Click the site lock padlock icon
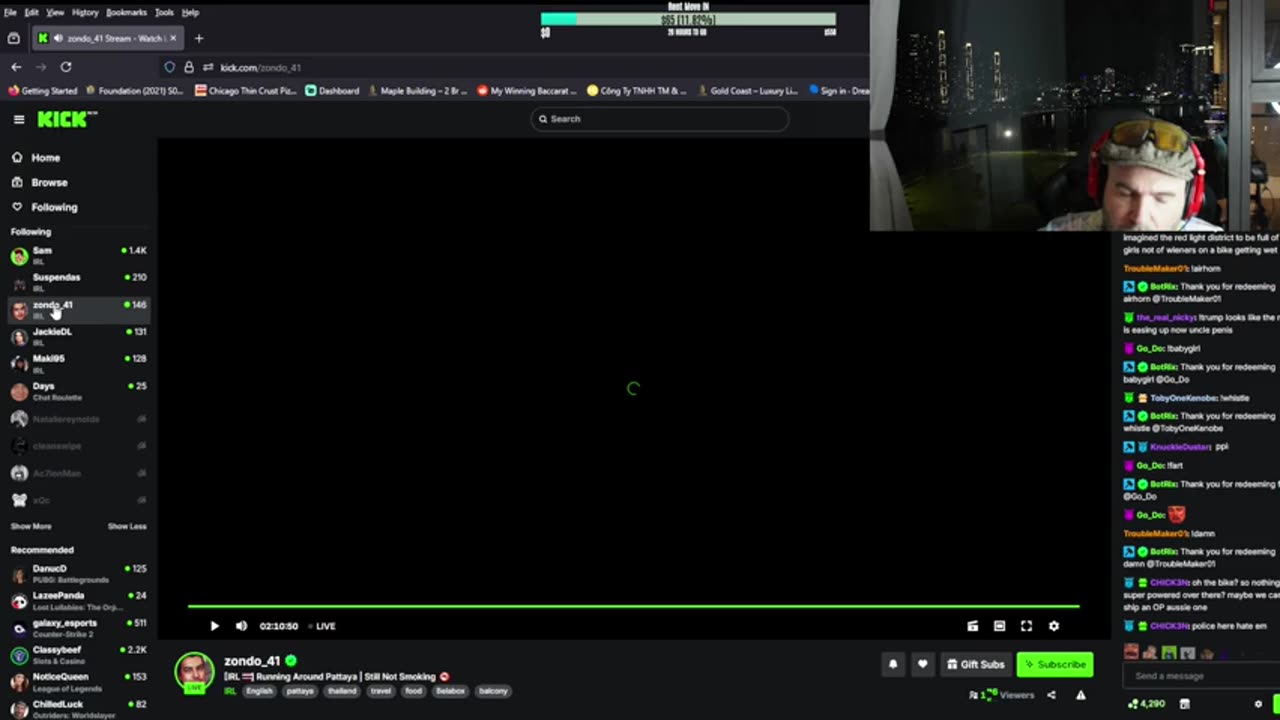 pyautogui.click(x=188, y=67)
